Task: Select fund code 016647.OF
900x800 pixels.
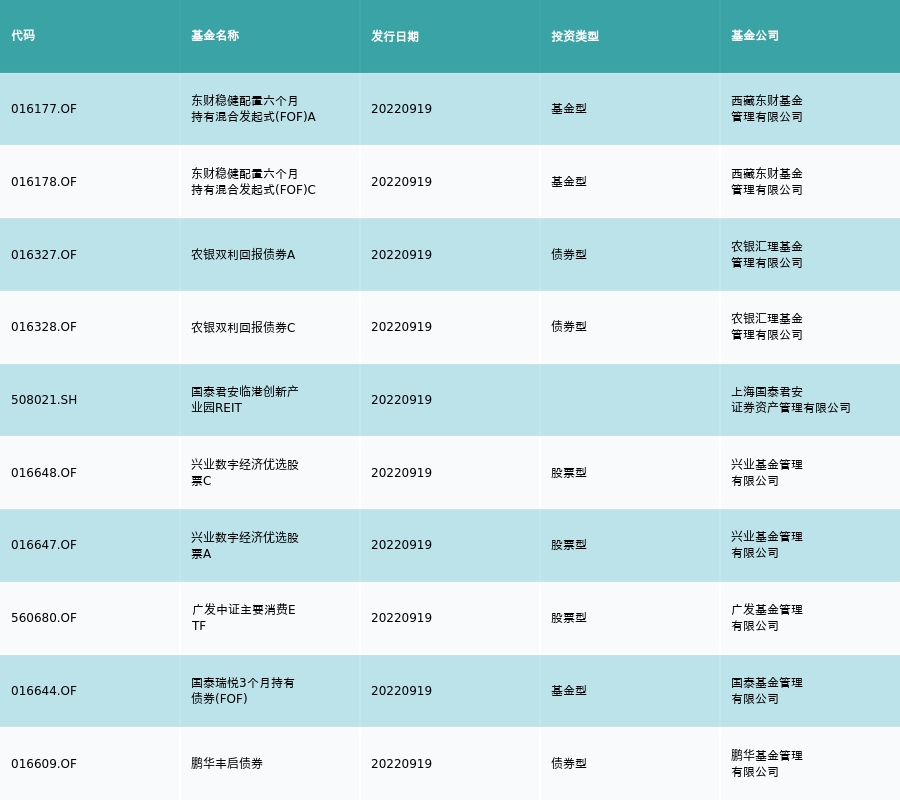Action: pyautogui.click(x=44, y=545)
